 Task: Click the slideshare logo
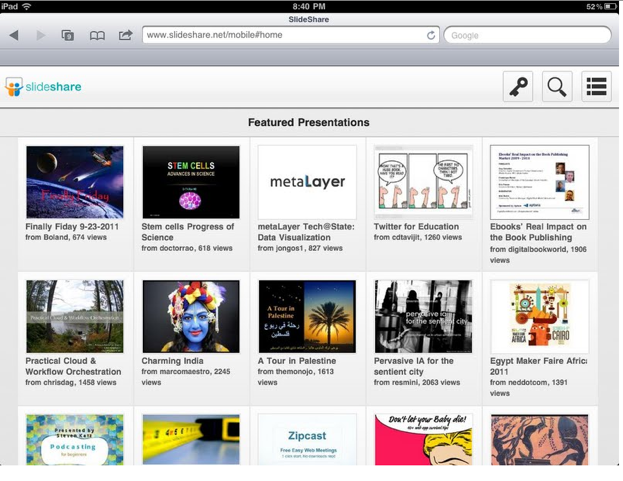point(43,87)
